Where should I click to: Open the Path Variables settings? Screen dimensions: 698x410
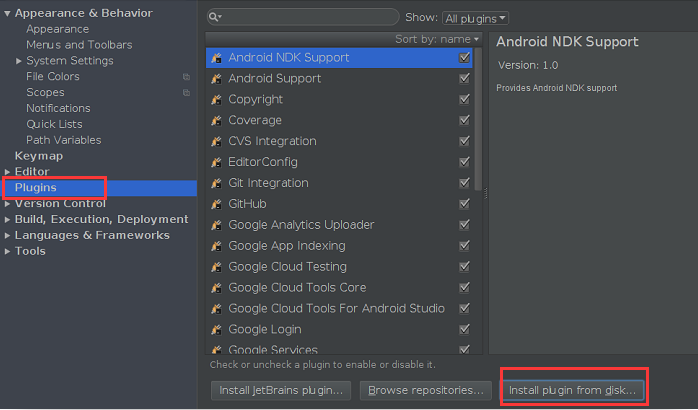point(64,140)
